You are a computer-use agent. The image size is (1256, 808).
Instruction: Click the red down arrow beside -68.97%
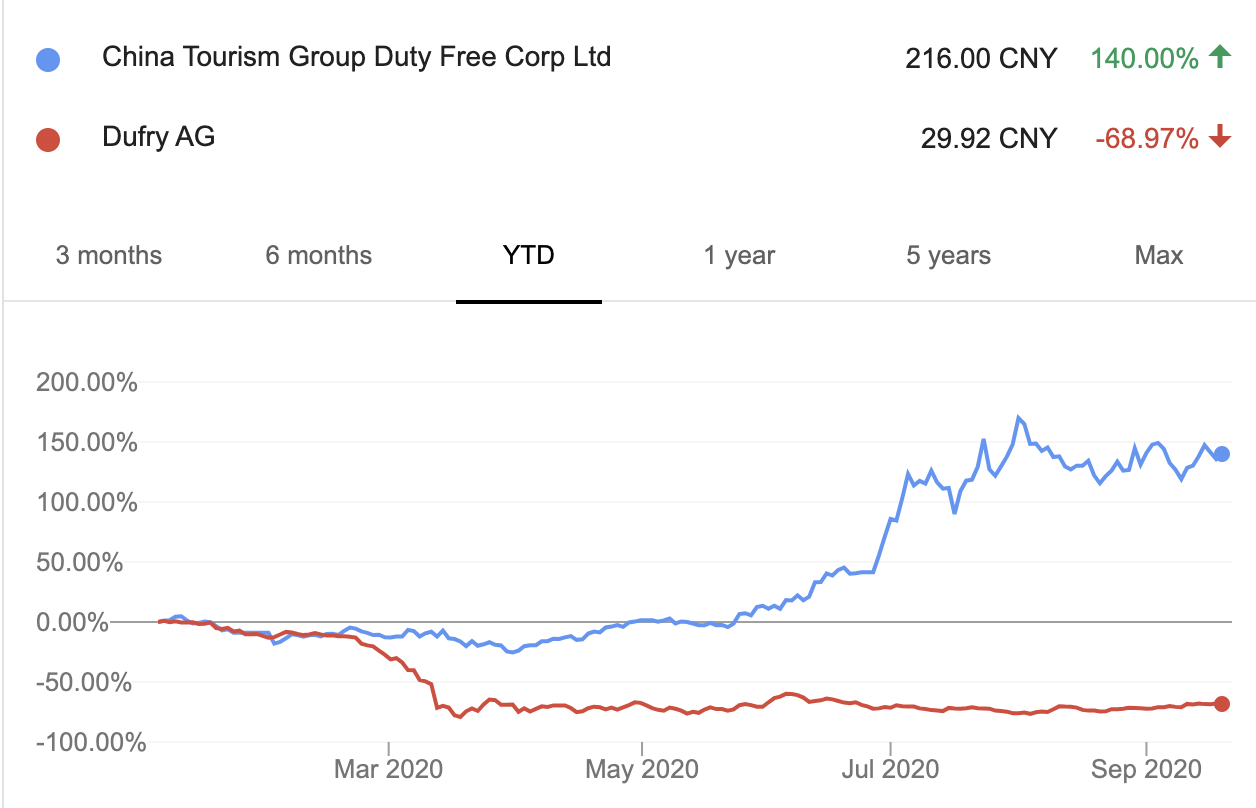click(1219, 138)
